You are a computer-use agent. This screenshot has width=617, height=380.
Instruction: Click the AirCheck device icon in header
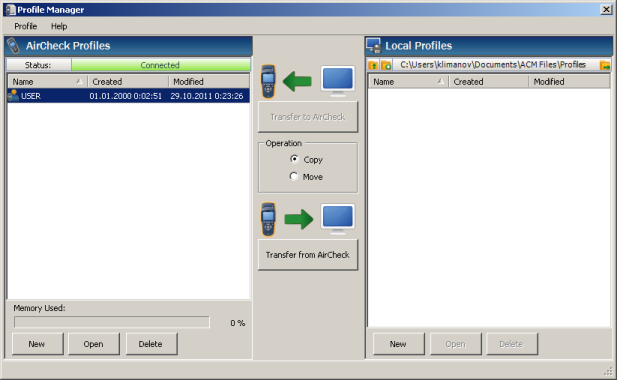tap(14, 46)
